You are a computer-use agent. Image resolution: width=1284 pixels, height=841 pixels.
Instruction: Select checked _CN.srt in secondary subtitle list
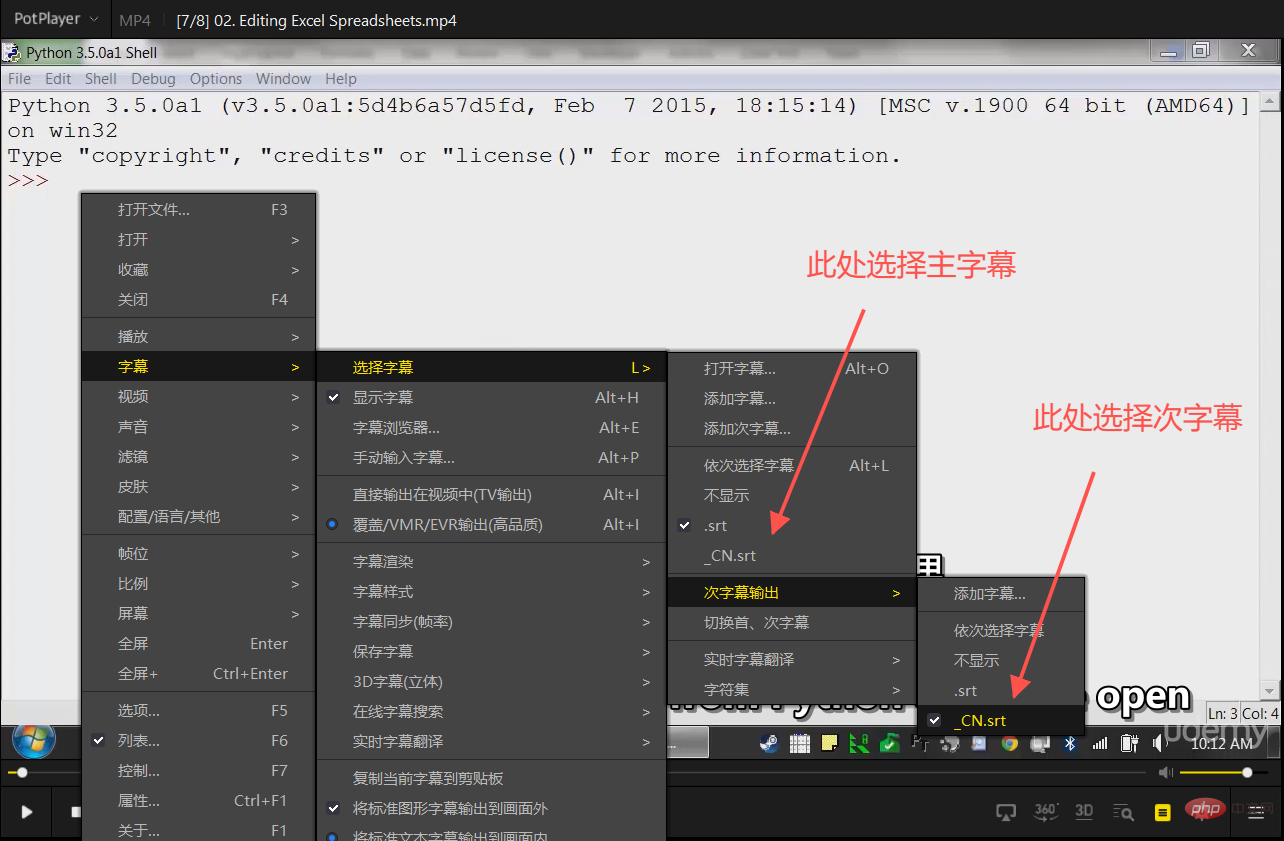click(1001, 720)
